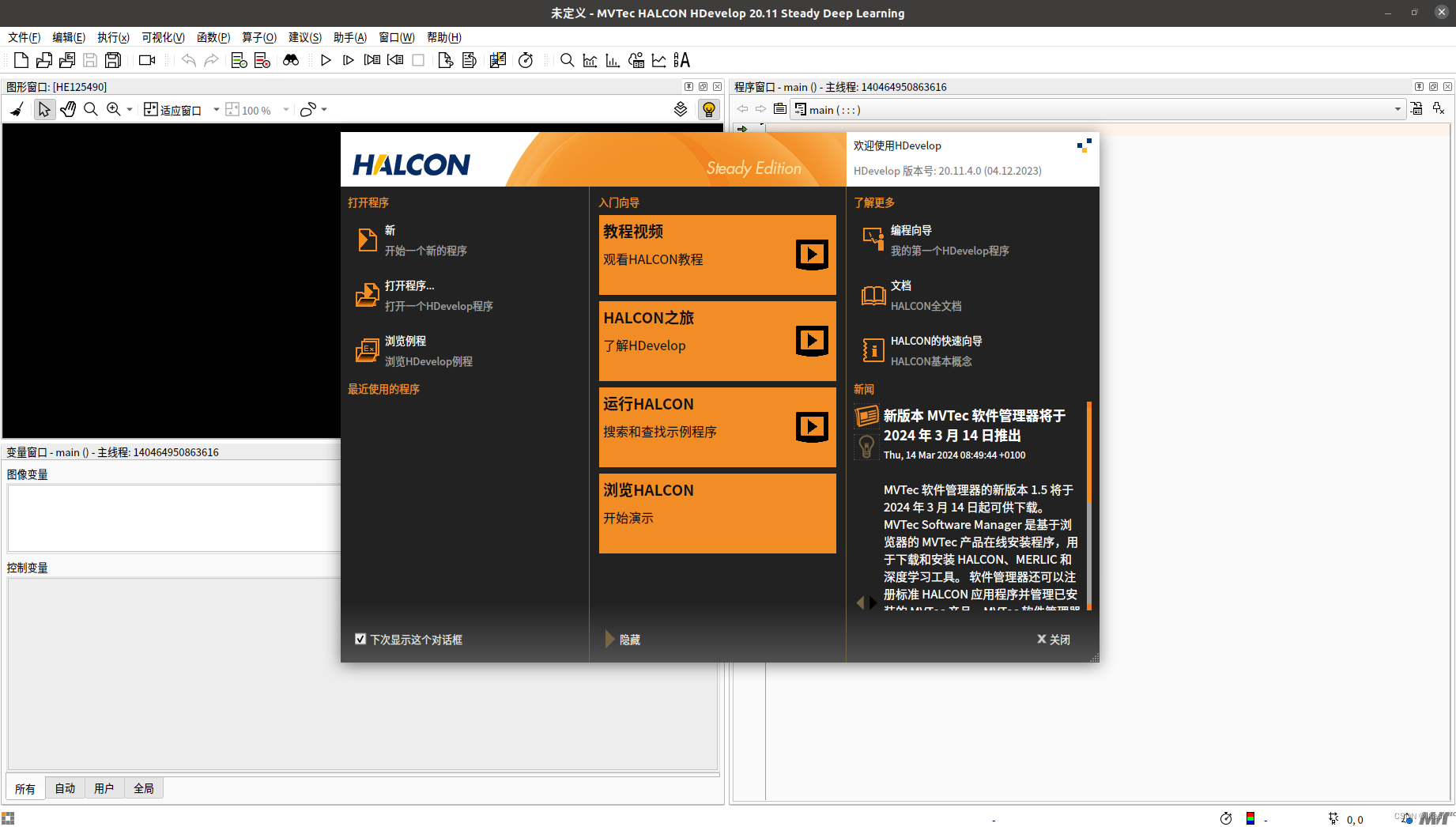Open the OCR Assistant text icon
Image resolution: width=1456 pixels, height=827 pixels.
(682, 60)
